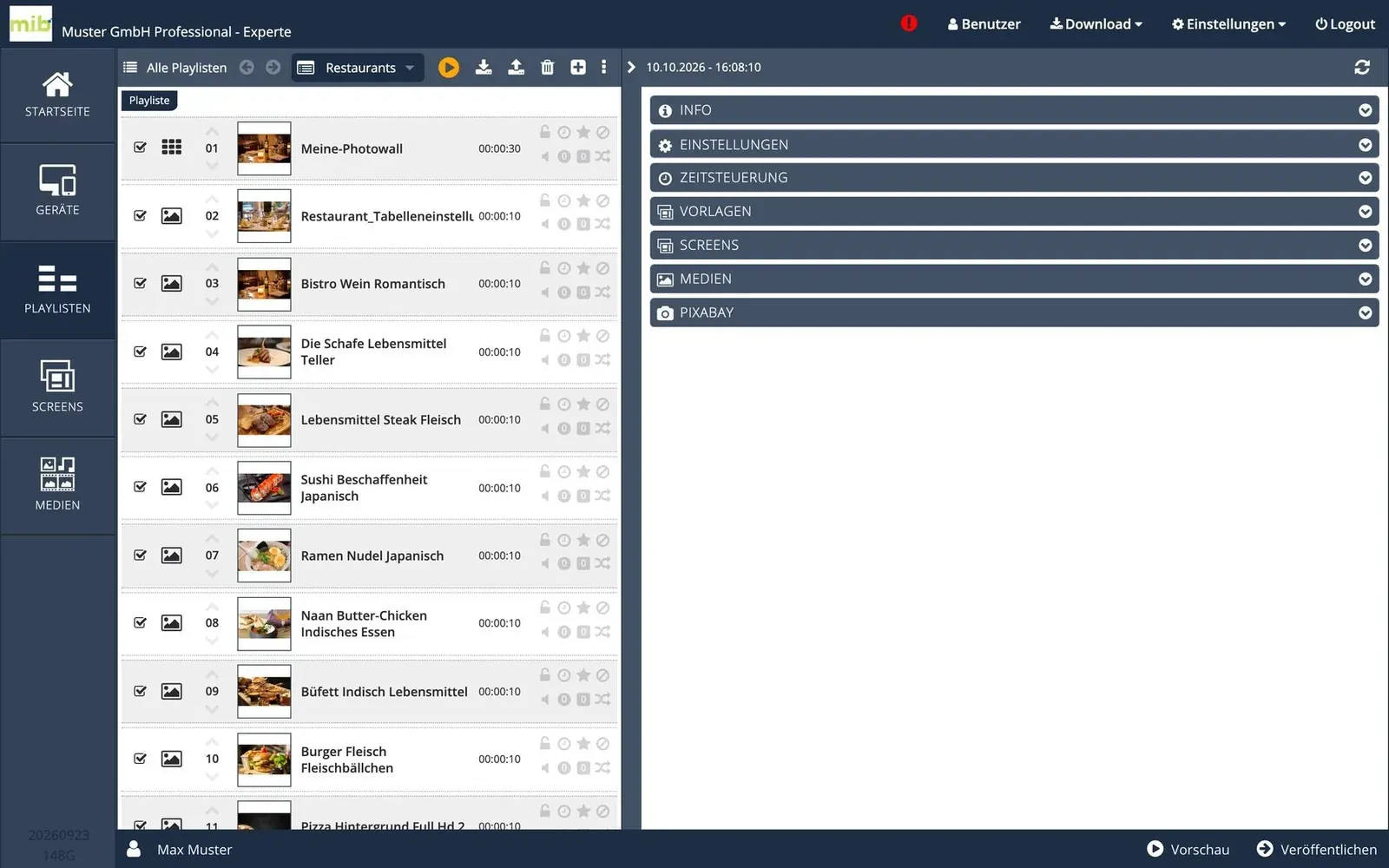Go to the previous playlist with the back arrow
This screenshot has width=1389, height=868.
[247, 68]
